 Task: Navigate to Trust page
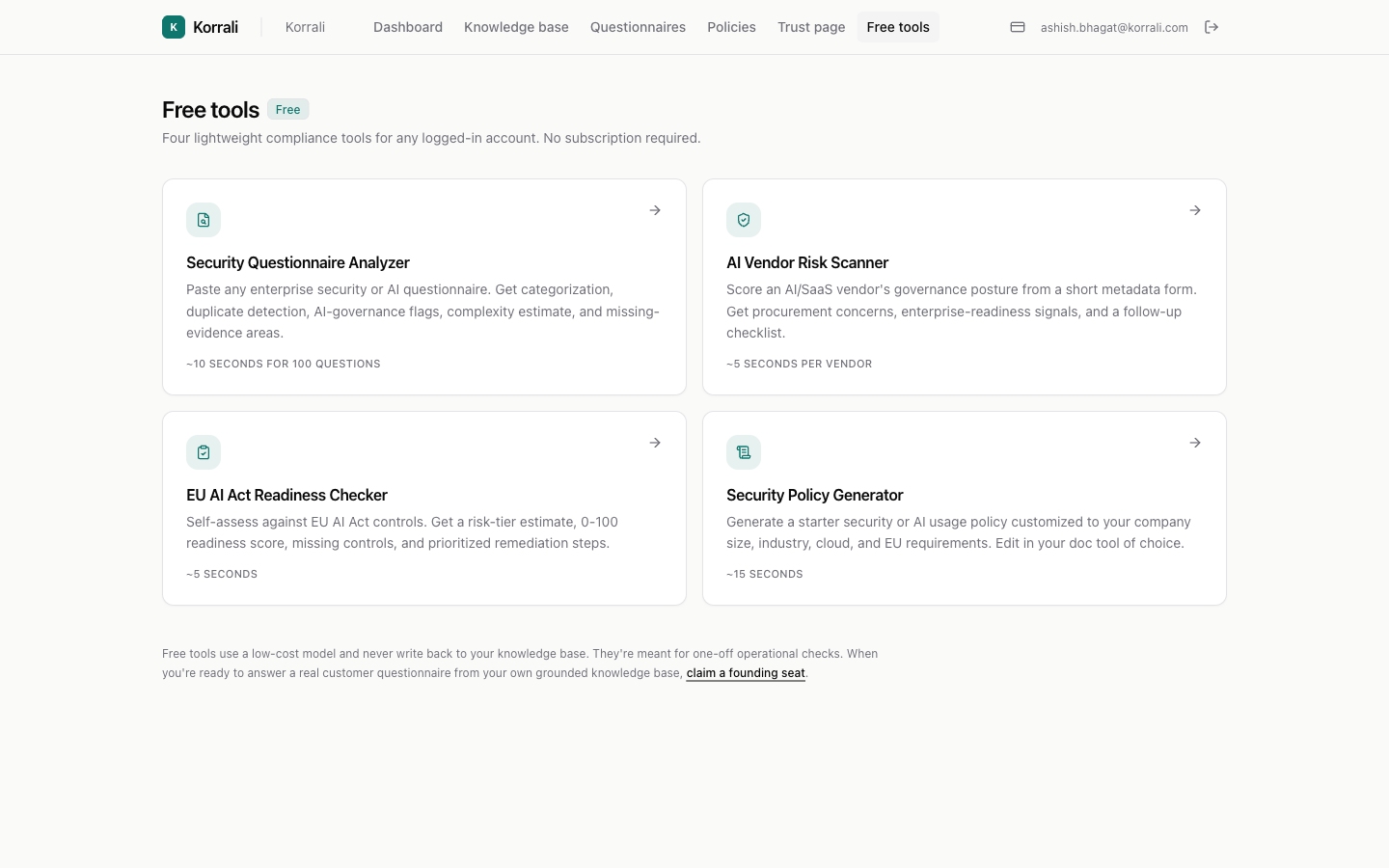811,27
